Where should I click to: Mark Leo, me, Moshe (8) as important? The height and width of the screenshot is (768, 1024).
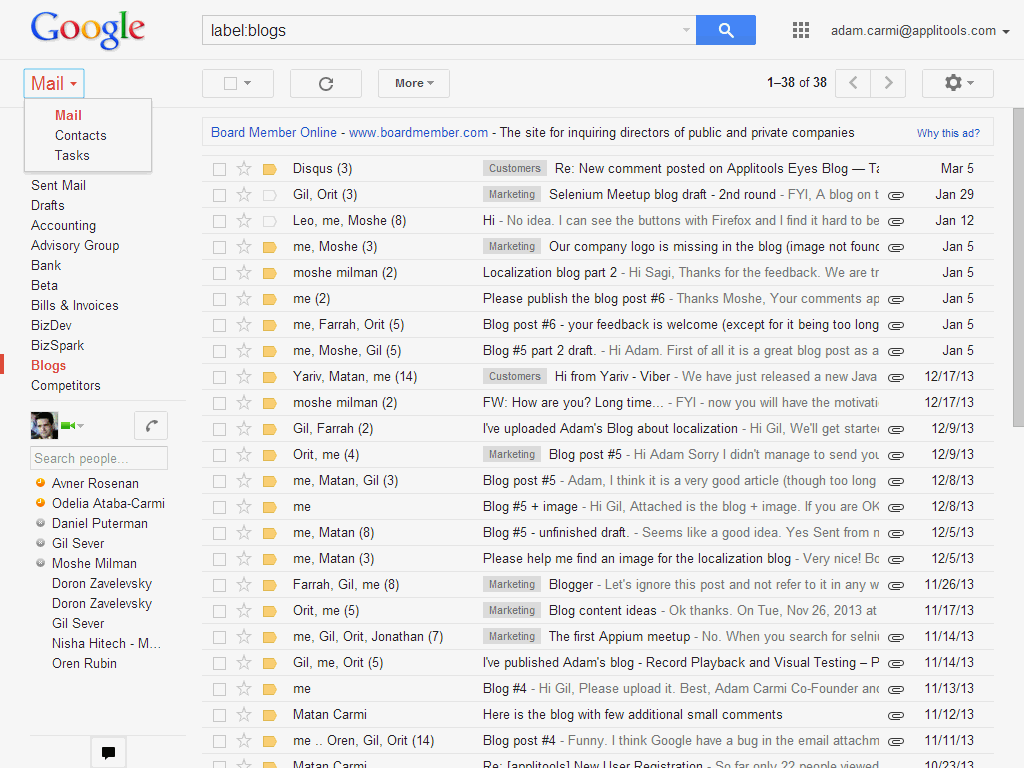269,221
